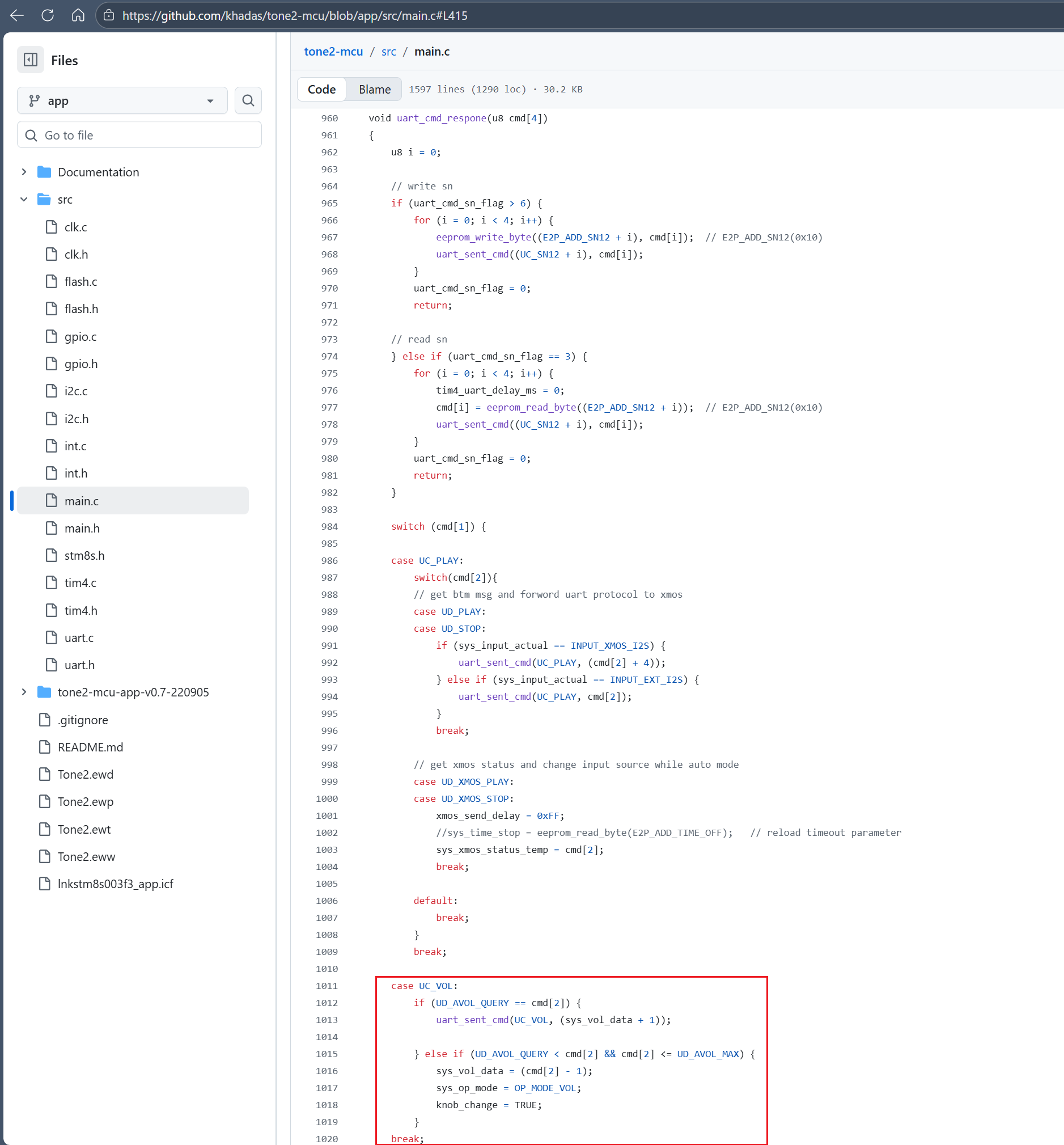Collapse the Files side panel icon
The height and width of the screenshot is (1145, 1064).
click(x=31, y=60)
